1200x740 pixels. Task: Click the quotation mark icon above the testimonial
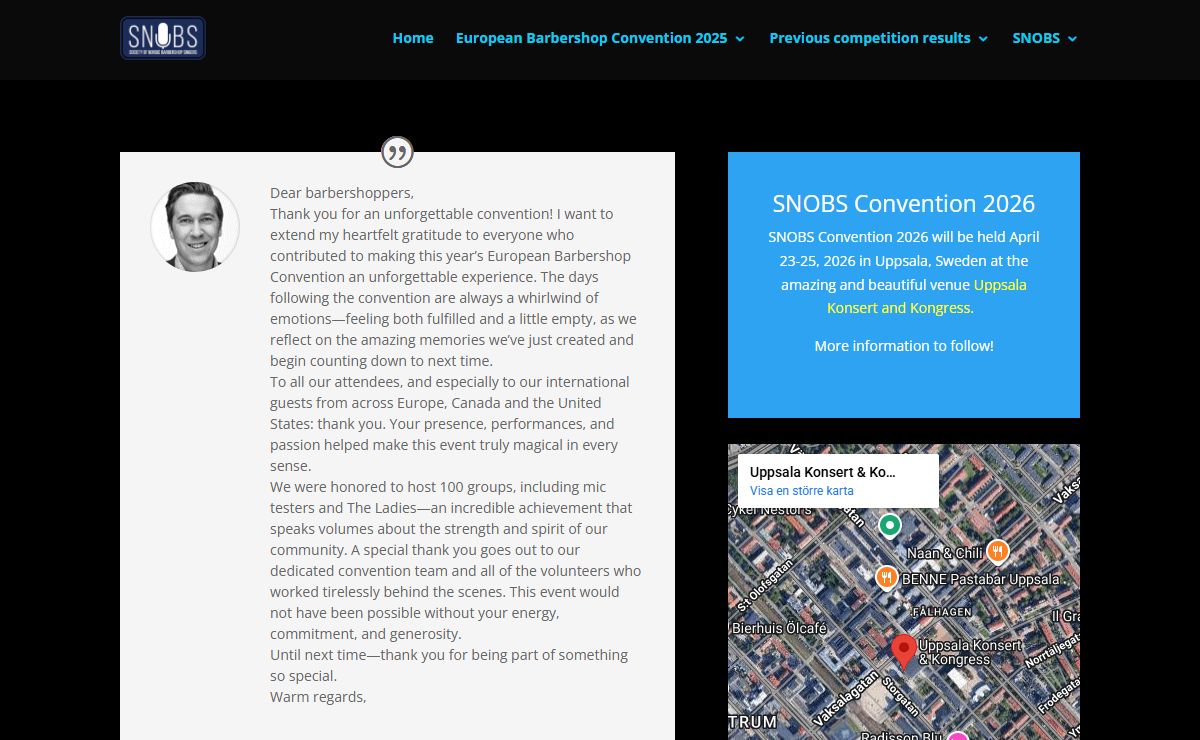397,152
